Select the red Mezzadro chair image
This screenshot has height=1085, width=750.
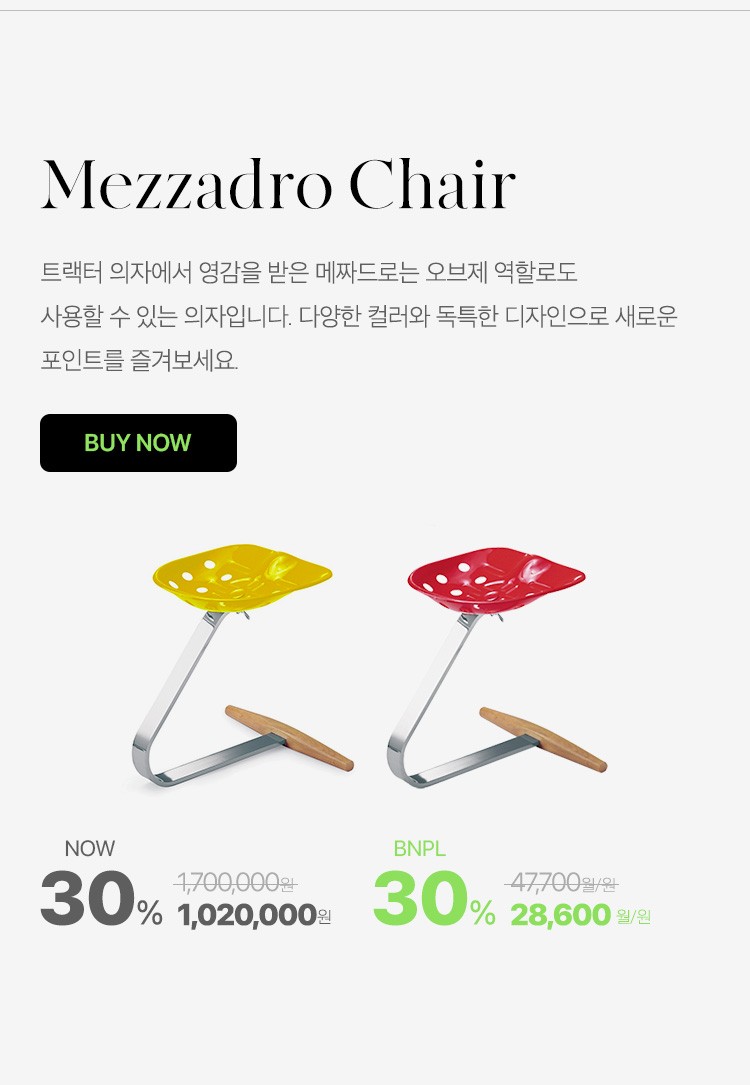click(497, 667)
